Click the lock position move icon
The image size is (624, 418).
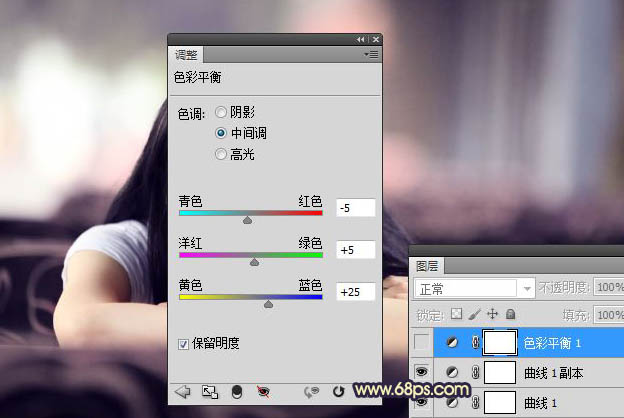point(492,314)
